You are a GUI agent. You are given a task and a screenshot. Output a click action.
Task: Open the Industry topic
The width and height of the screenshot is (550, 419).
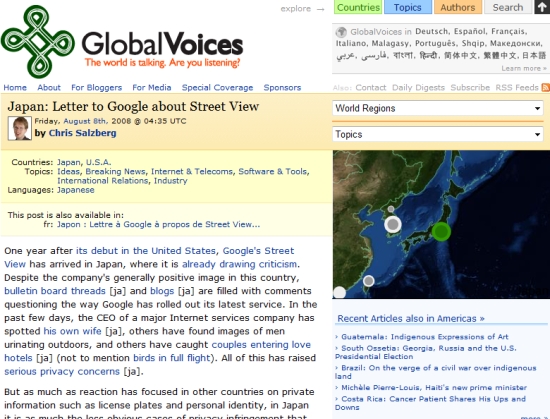(170, 181)
